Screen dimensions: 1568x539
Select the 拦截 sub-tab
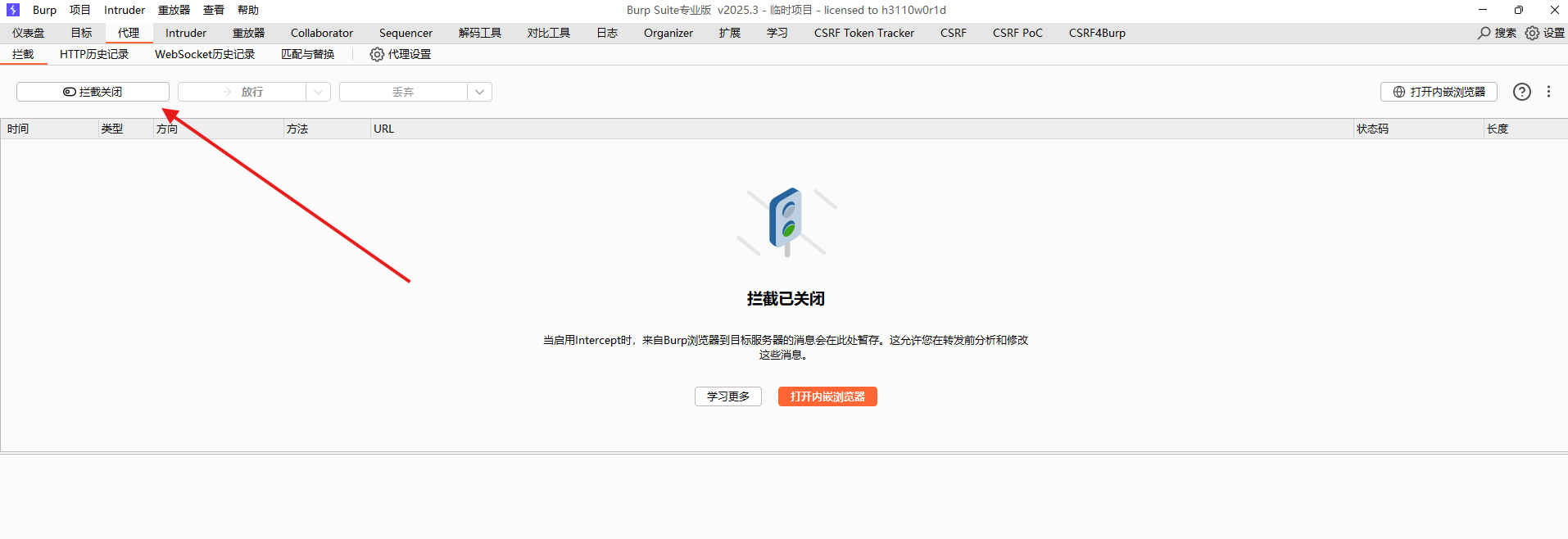pos(24,54)
